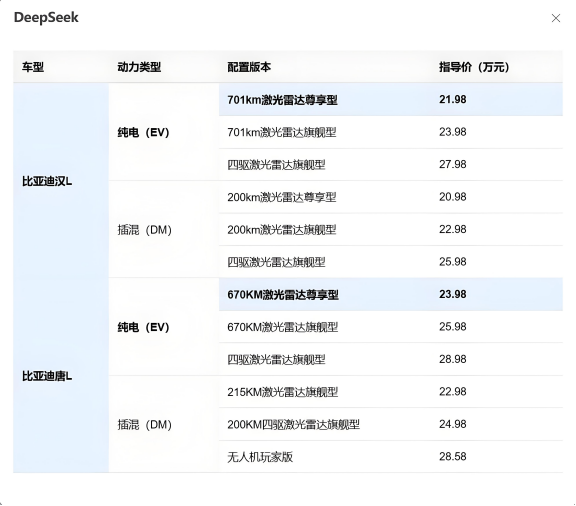Click 纯电（EV）cell for 比亚迪汉L
The image size is (576, 506).
[x=164, y=132]
